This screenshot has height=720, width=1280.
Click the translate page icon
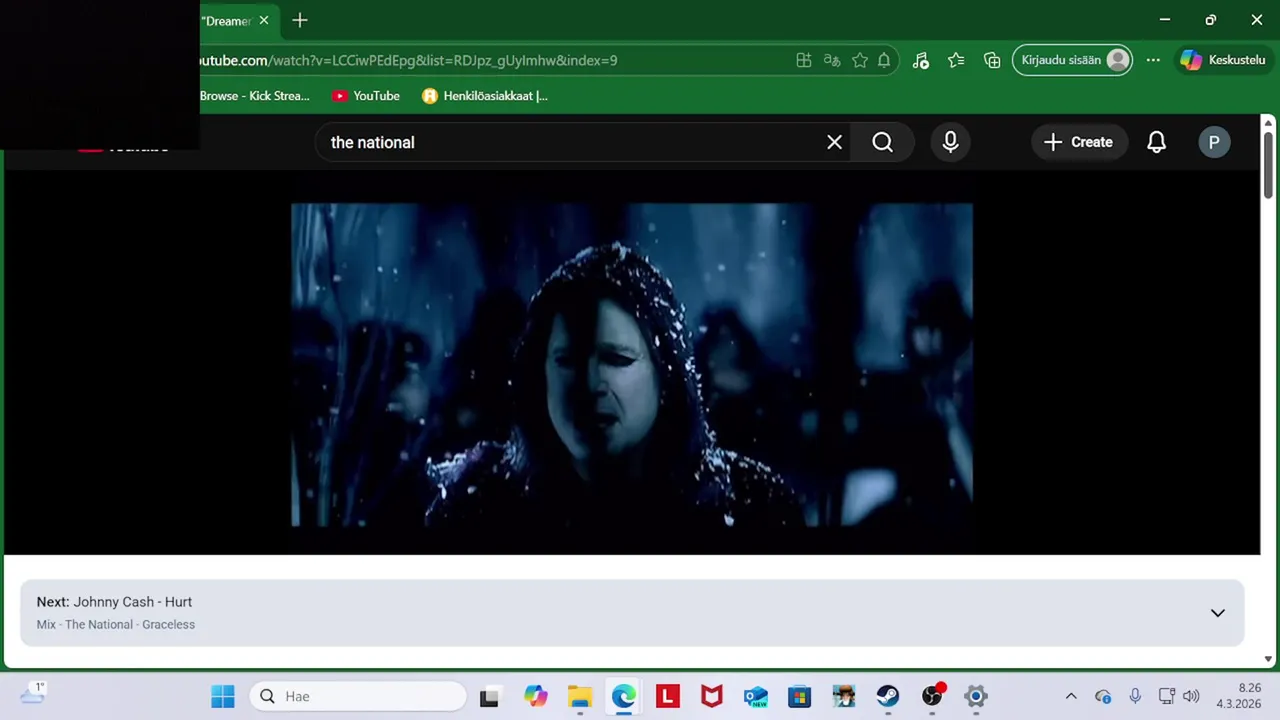(x=832, y=60)
